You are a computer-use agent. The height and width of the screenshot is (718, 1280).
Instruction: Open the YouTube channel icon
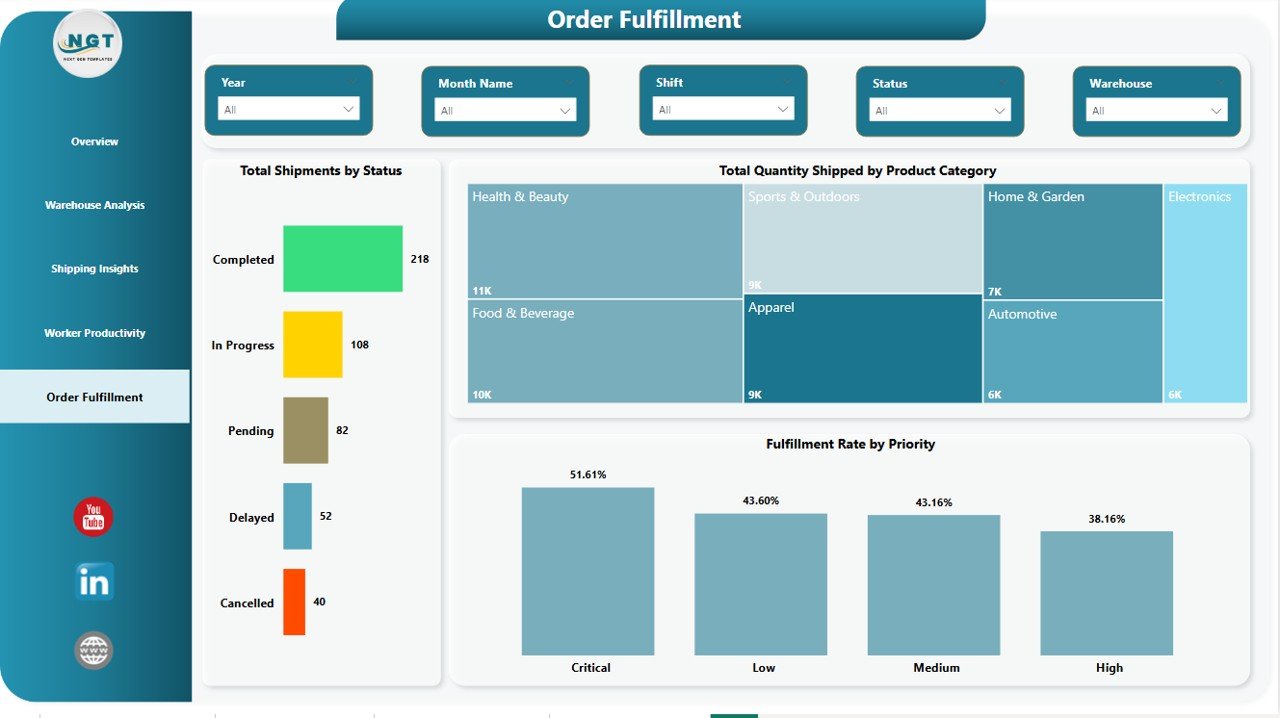click(92, 516)
